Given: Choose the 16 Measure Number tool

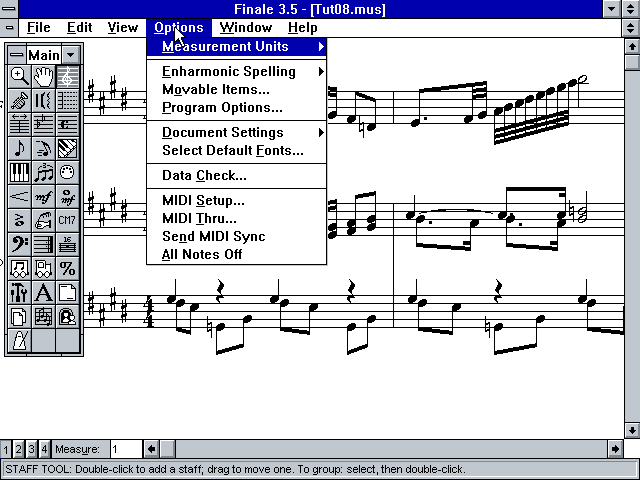Looking at the screenshot, I should tap(67, 245).
